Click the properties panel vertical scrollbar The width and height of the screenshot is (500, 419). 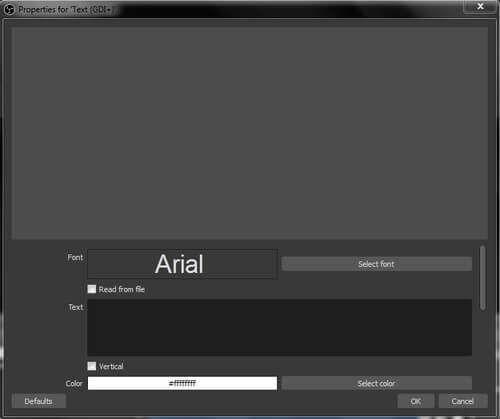tap(482, 278)
